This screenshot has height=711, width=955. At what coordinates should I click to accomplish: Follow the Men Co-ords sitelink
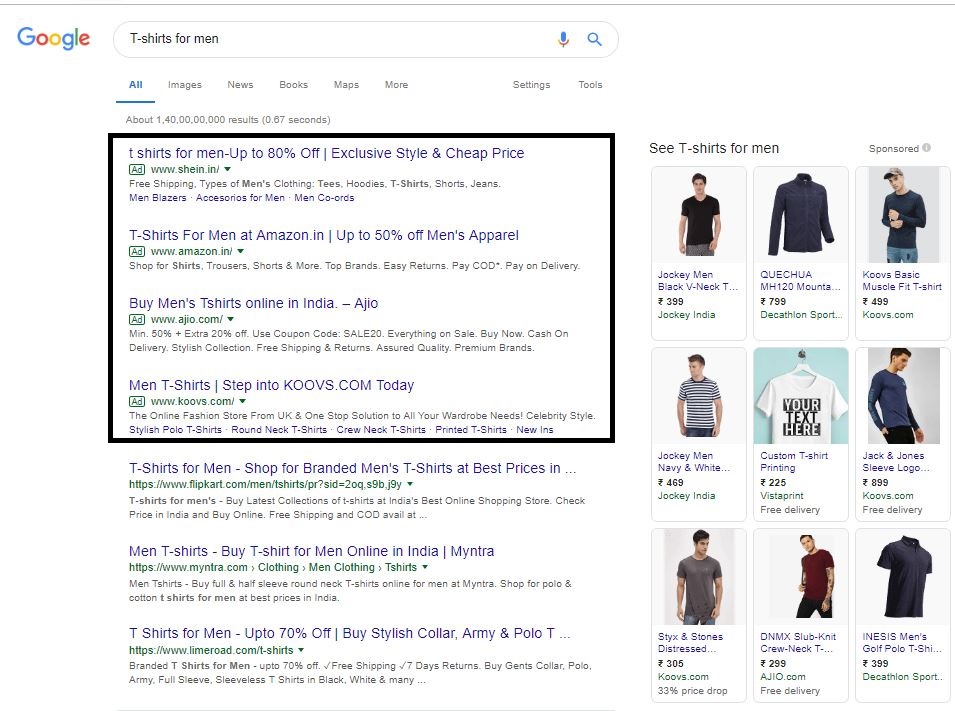coord(324,197)
